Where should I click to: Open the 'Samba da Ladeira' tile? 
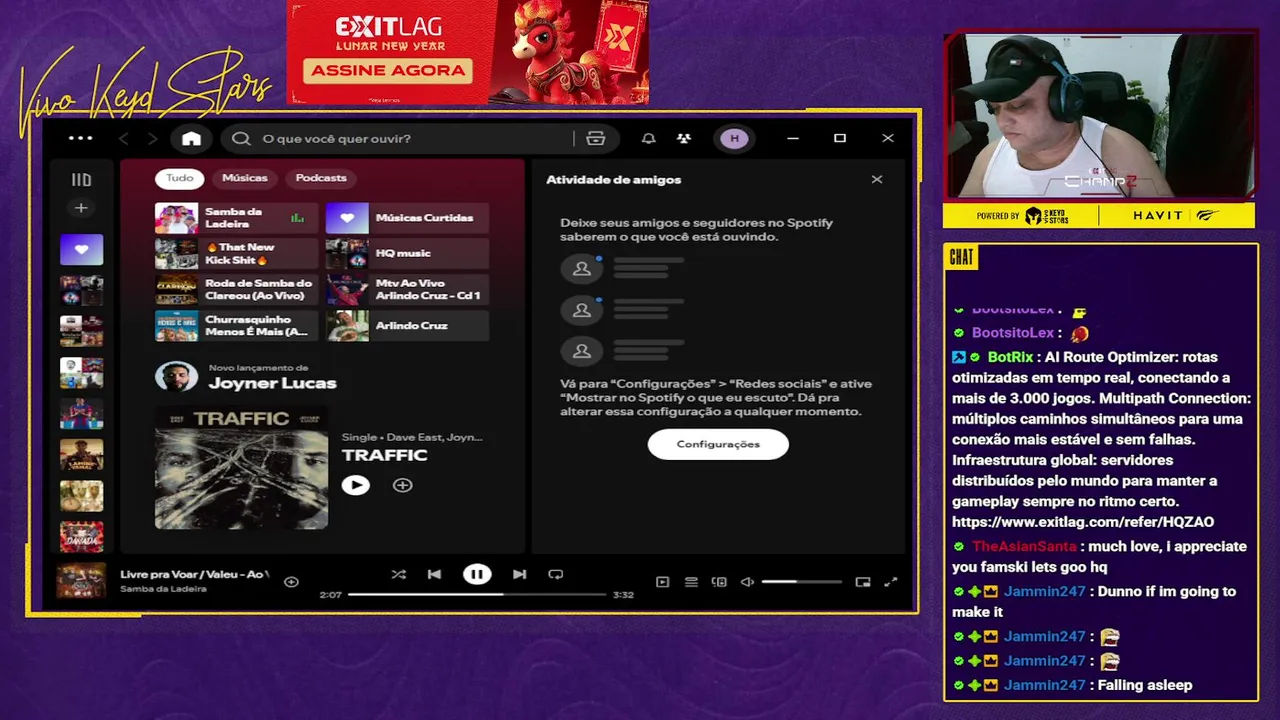pyautogui.click(x=236, y=218)
